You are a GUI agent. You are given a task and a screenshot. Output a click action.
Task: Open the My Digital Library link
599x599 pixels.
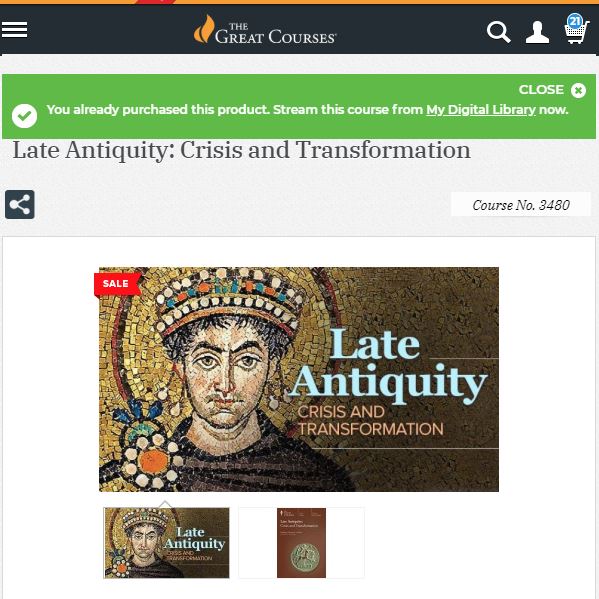481,110
